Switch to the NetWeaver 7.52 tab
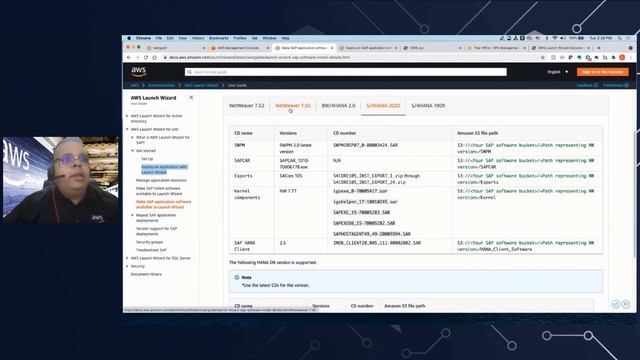Image resolution: width=640 pixels, height=360 pixels. [x=247, y=106]
